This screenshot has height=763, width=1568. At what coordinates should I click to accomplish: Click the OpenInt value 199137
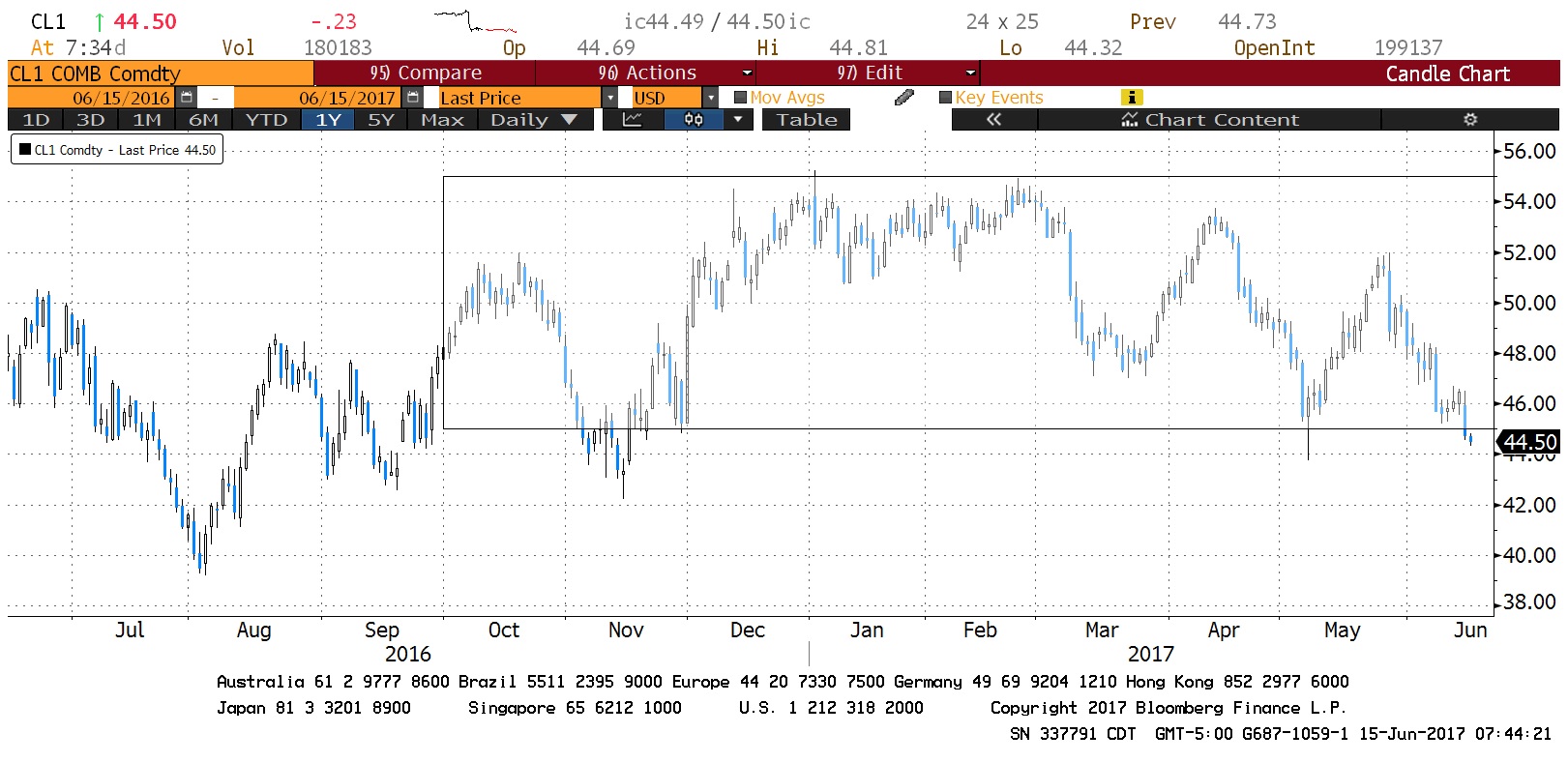[x=1407, y=47]
